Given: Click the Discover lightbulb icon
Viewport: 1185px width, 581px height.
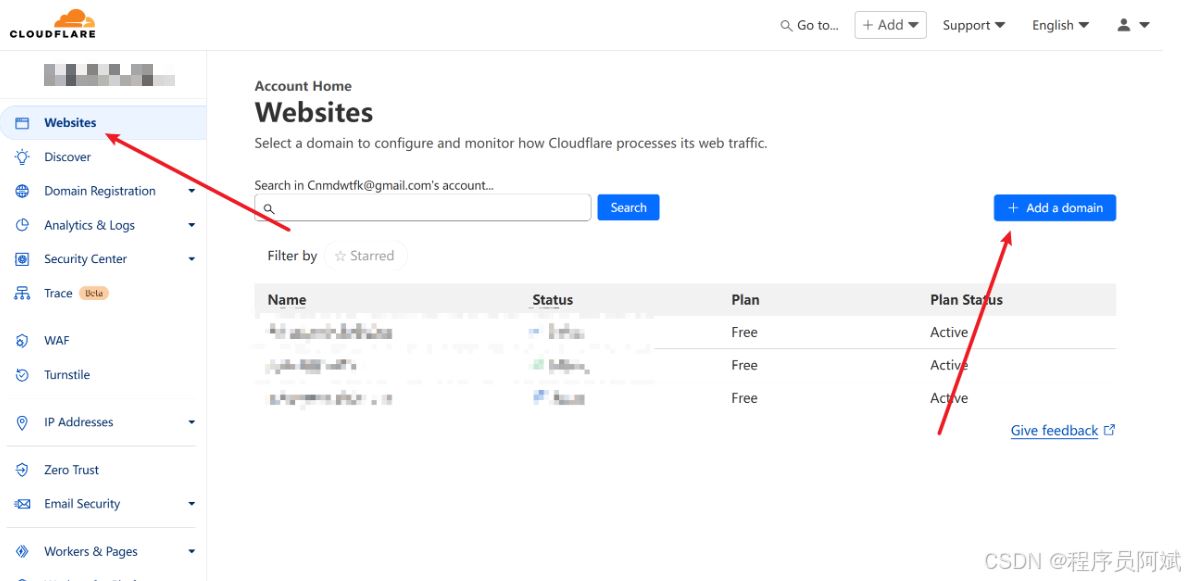Looking at the screenshot, I should tap(22, 157).
